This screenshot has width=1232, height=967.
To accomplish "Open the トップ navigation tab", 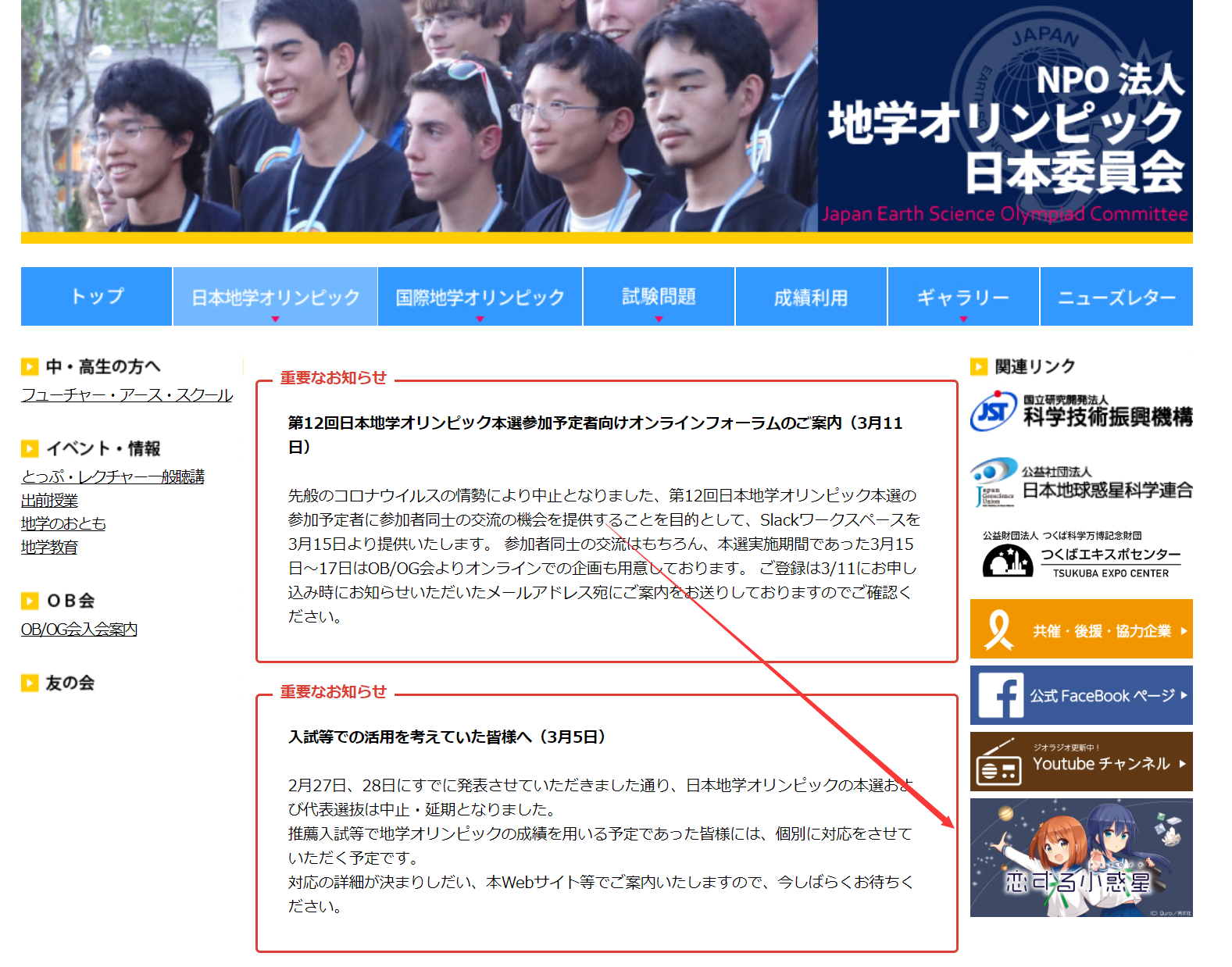I will (96, 296).
